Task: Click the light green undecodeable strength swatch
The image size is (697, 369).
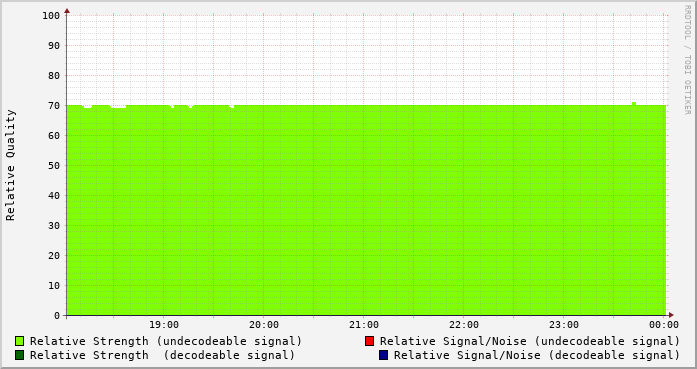Action: click(20, 341)
